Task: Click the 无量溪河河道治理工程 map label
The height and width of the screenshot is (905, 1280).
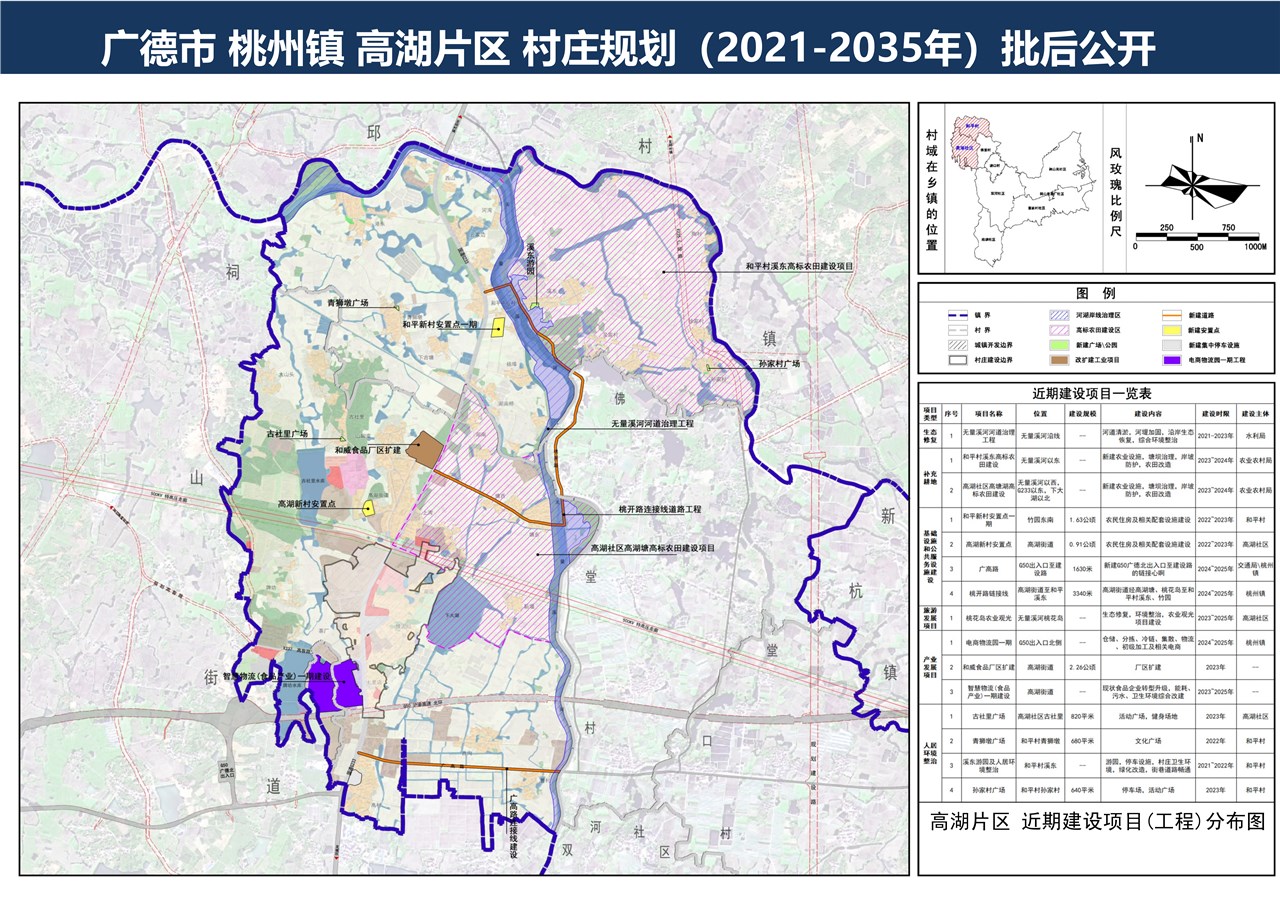Action: click(x=653, y=423)
